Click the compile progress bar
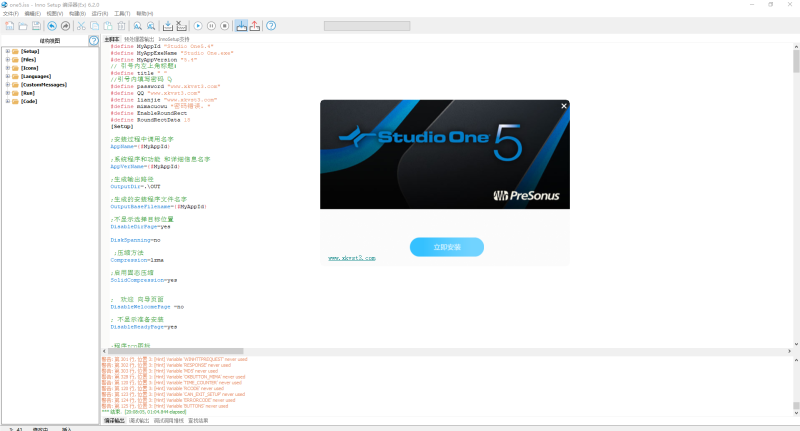Viewport: 800px width, 431px height. pos(367,26)
